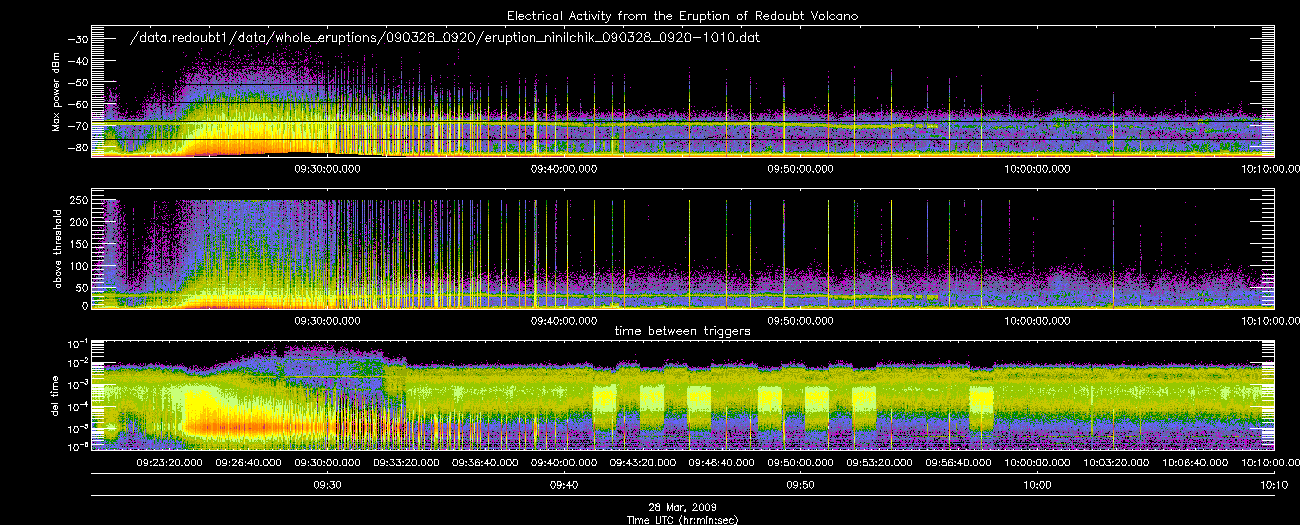Click the '09:43:20.000' tick label
Screen dimensions: 1300x525
point(642,463)
